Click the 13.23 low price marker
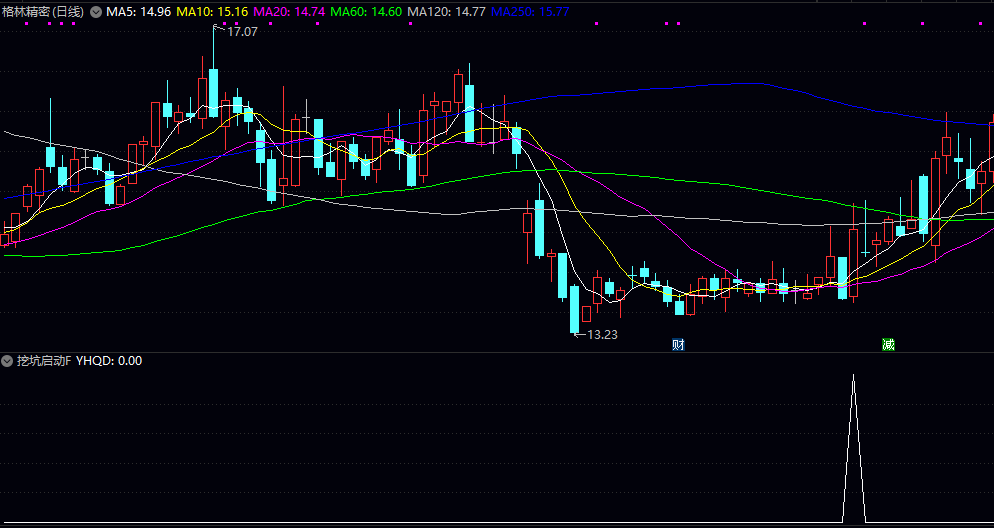This screenshot has width=994, height=528. point(602,335)
